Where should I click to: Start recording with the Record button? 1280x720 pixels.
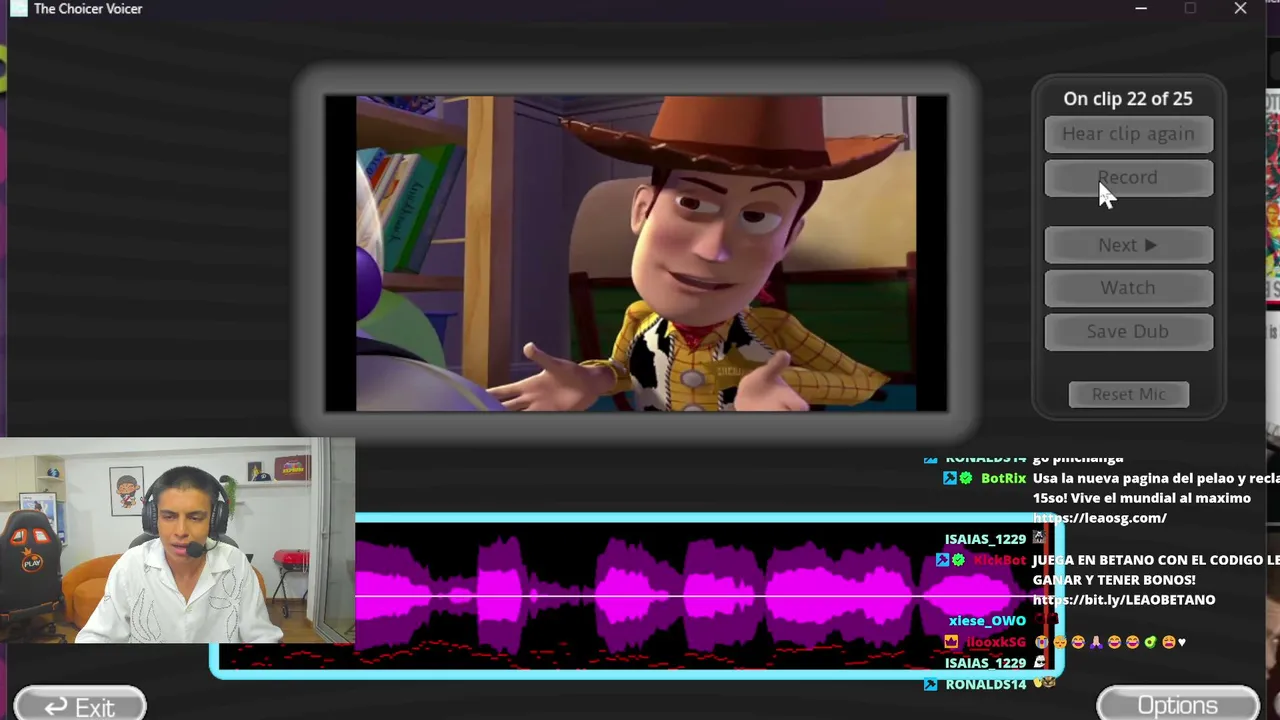[x=1128, y=178]
